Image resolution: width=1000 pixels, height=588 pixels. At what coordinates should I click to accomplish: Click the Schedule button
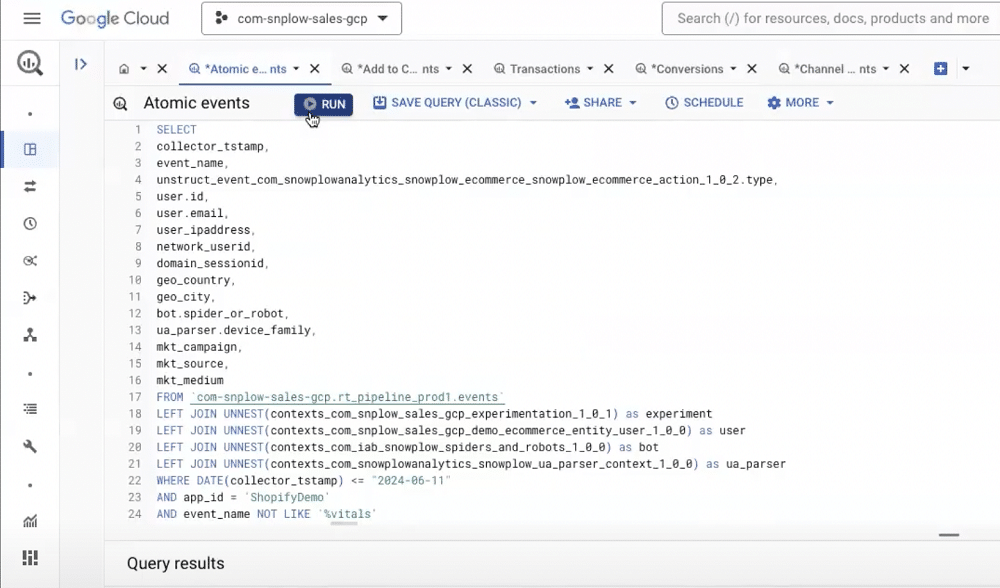coord(704,103)
